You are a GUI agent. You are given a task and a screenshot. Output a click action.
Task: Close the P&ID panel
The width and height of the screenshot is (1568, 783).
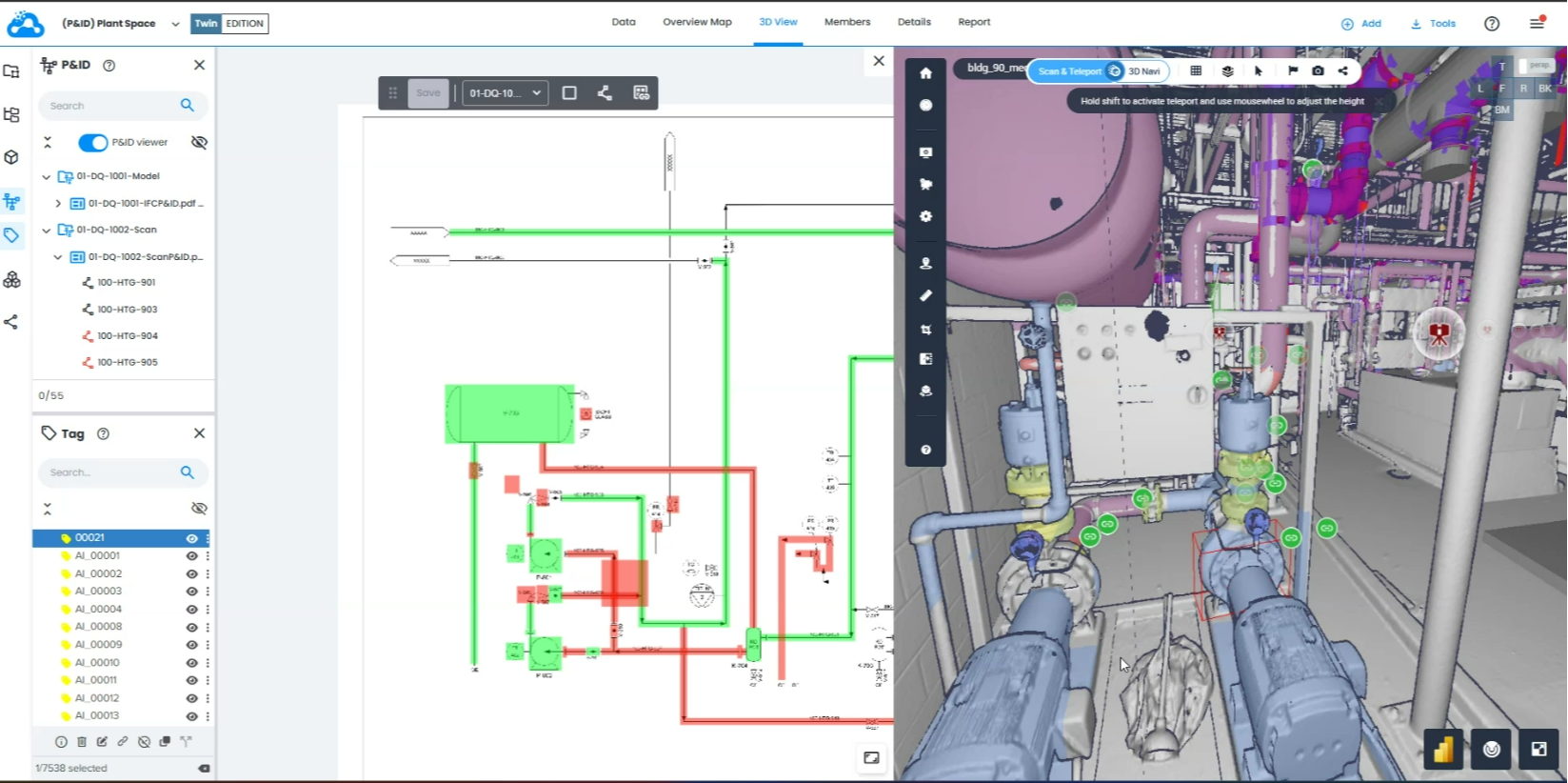pyautogui.click(x=199, y=66)
